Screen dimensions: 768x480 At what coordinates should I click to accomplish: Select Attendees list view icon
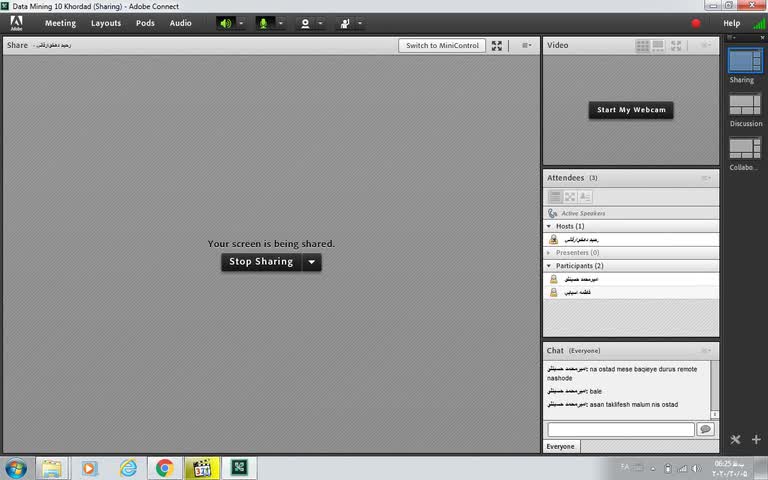555,197
